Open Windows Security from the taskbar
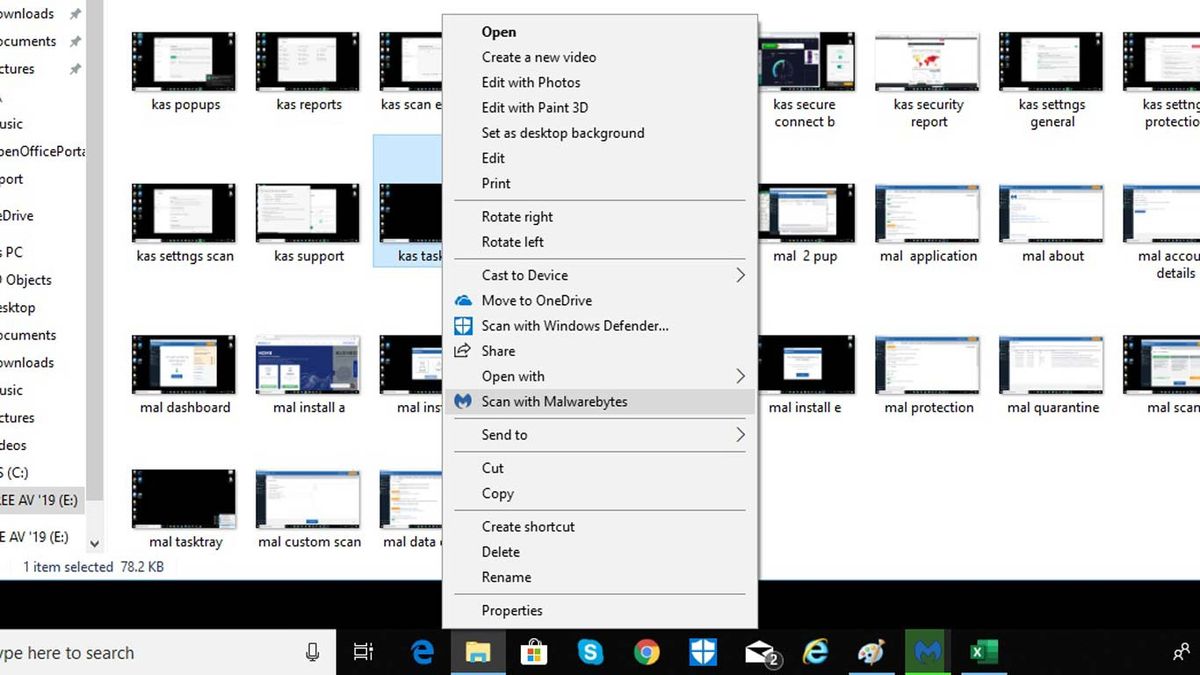The width and height of the screenshot is (1200, 675). click(x=703, y=652)
